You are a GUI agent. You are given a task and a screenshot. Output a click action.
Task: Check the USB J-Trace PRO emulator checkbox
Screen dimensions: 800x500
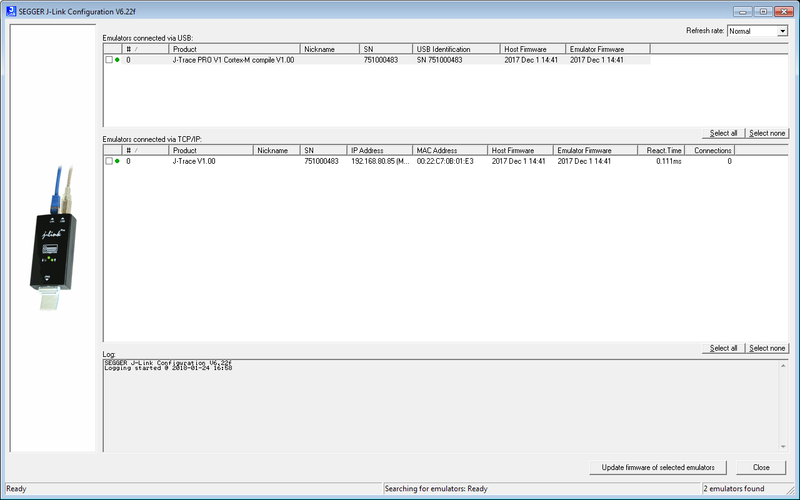tap(109, 60)
